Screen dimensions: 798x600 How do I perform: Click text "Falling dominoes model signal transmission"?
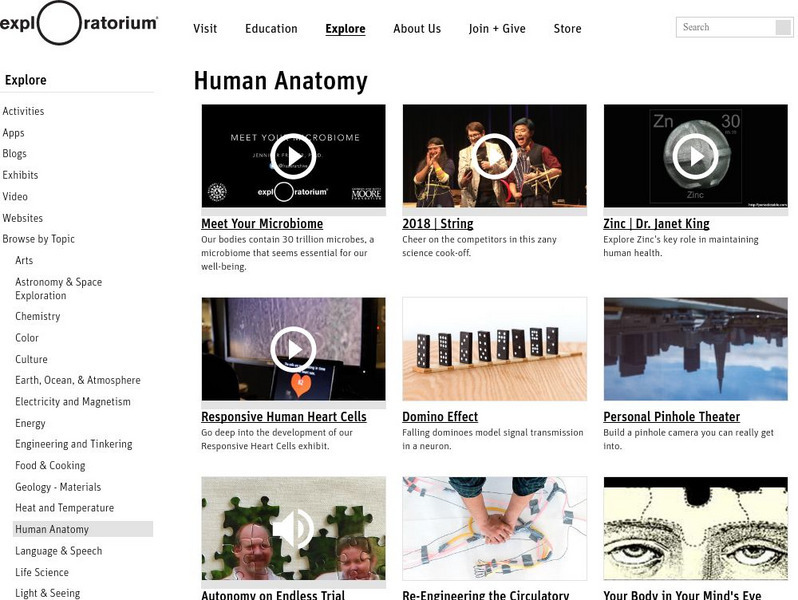pyautogui.click(x=493, y=432)
